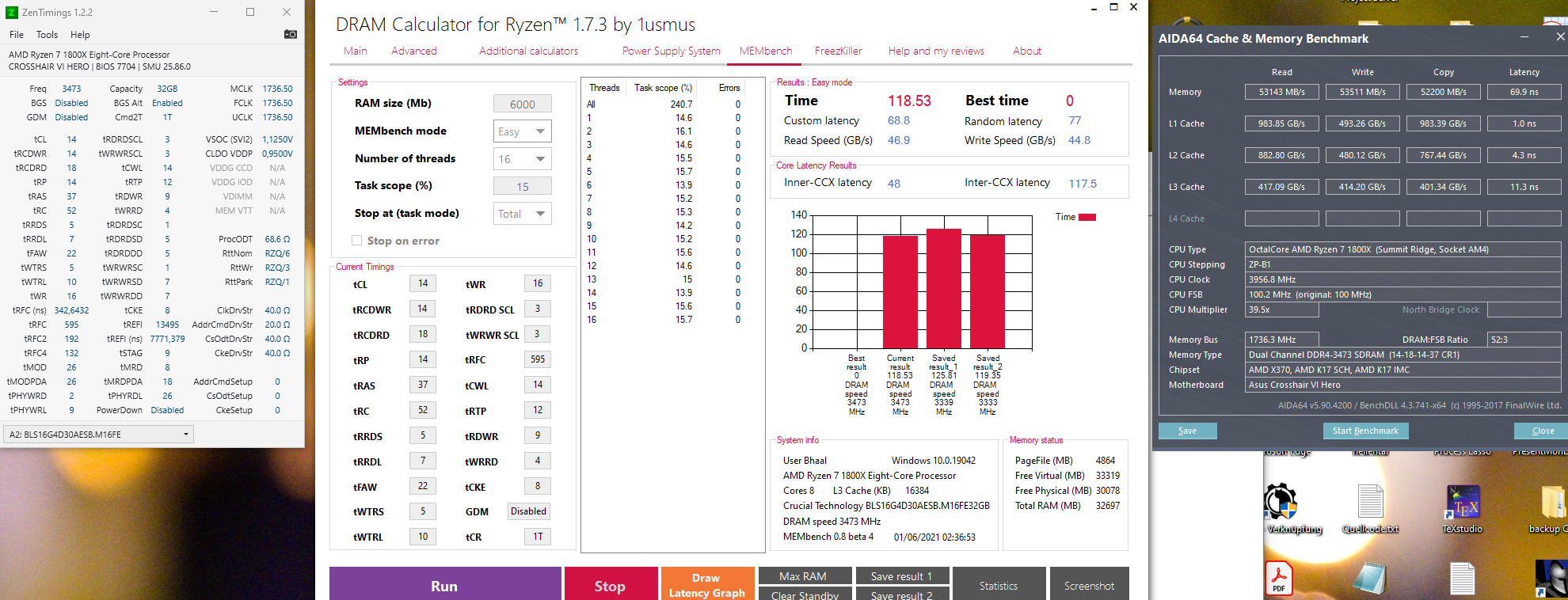
Task: Click the Saved result_1 bar in chart
Action: tap(944, 288)
